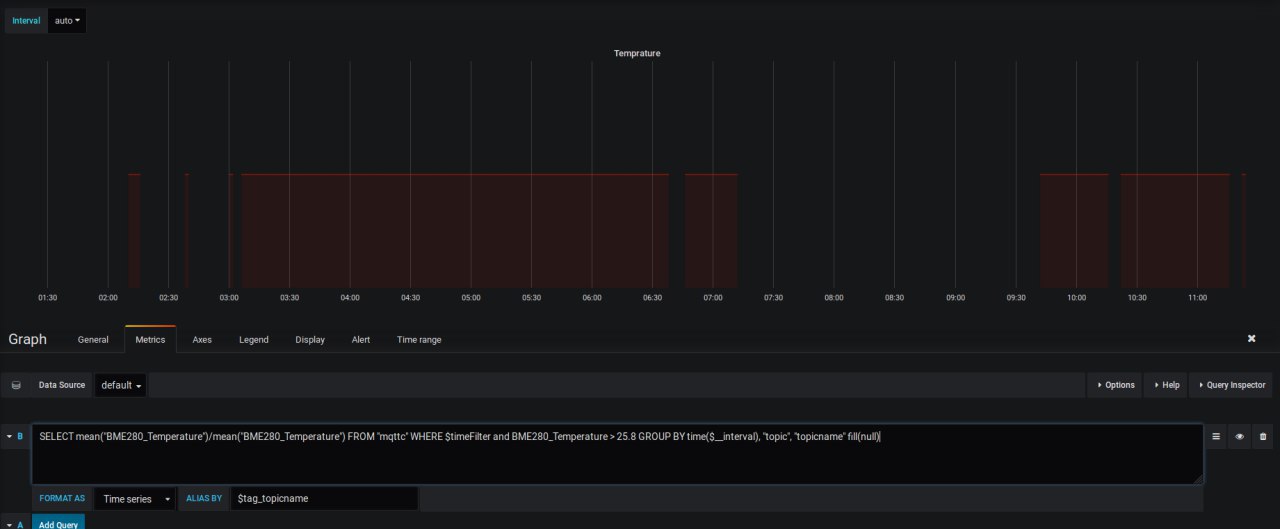Switch to the General tab

pyautogui.click(x=93, y=340)
